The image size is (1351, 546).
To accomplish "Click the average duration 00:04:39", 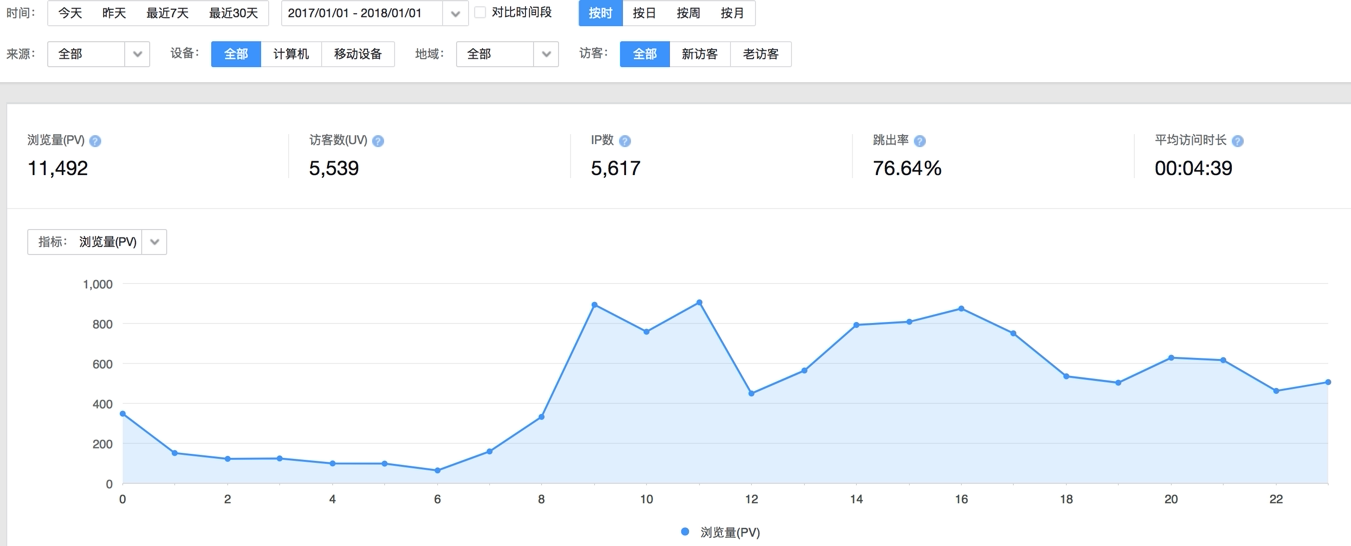I will (1193, 168).
